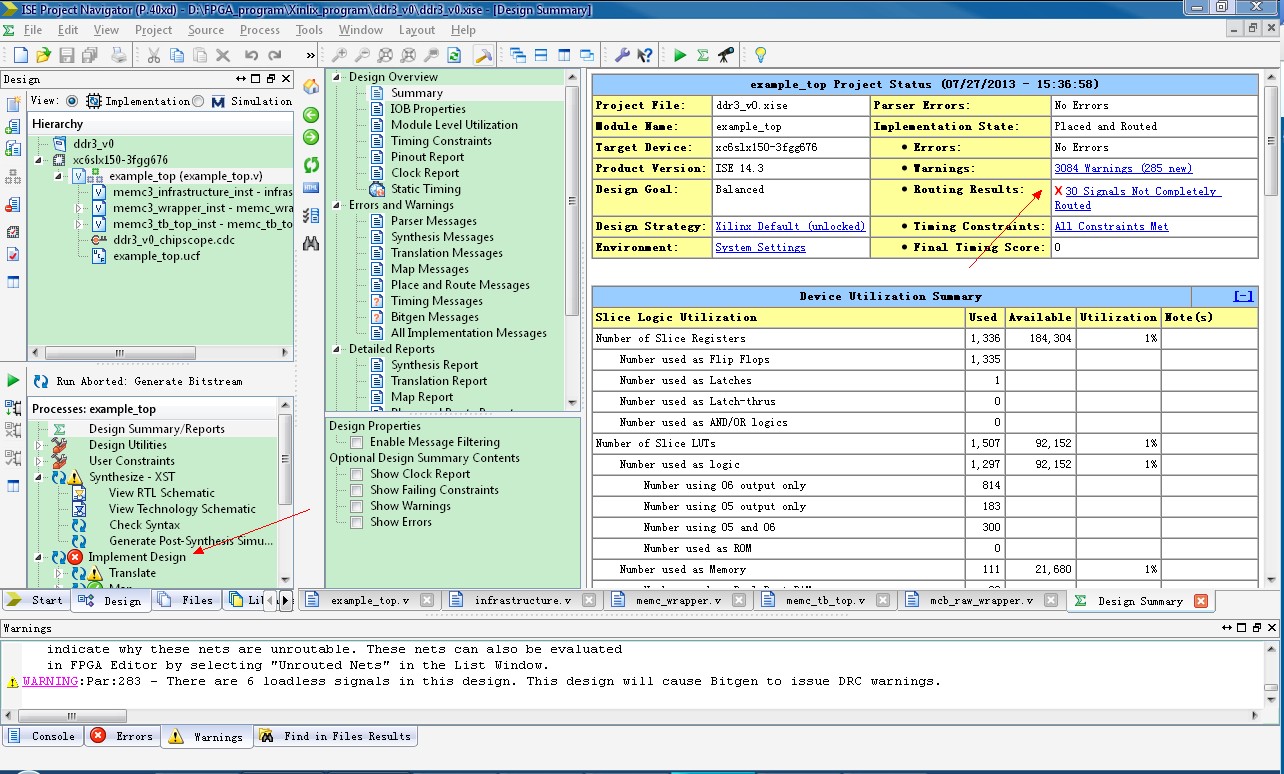The height and width of the screenshot is (774, 1284).
Task: Select the Simulation view radio button
Action: 198,101
